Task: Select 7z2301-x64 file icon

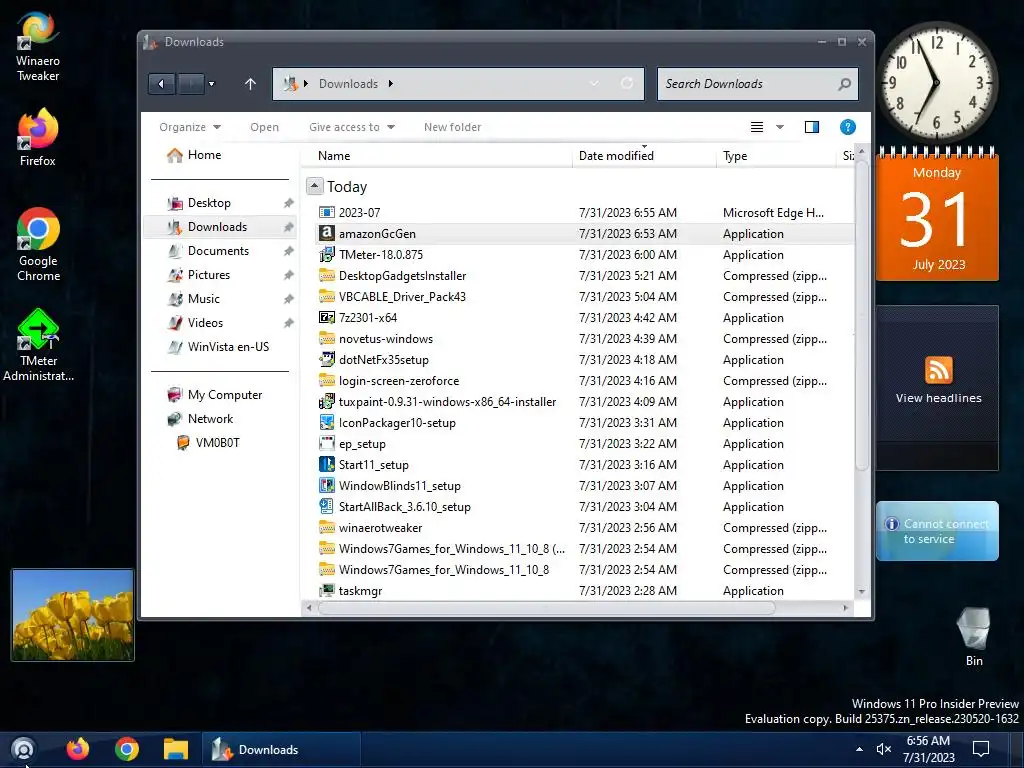Action: [x=327, y=317]
